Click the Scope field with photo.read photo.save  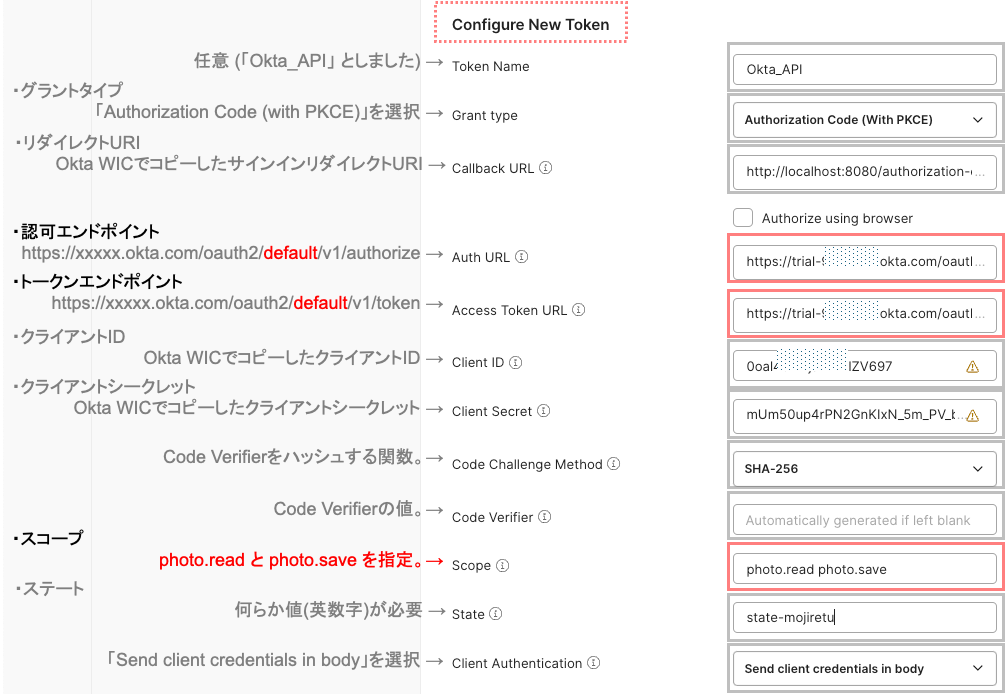coord(864,569)
